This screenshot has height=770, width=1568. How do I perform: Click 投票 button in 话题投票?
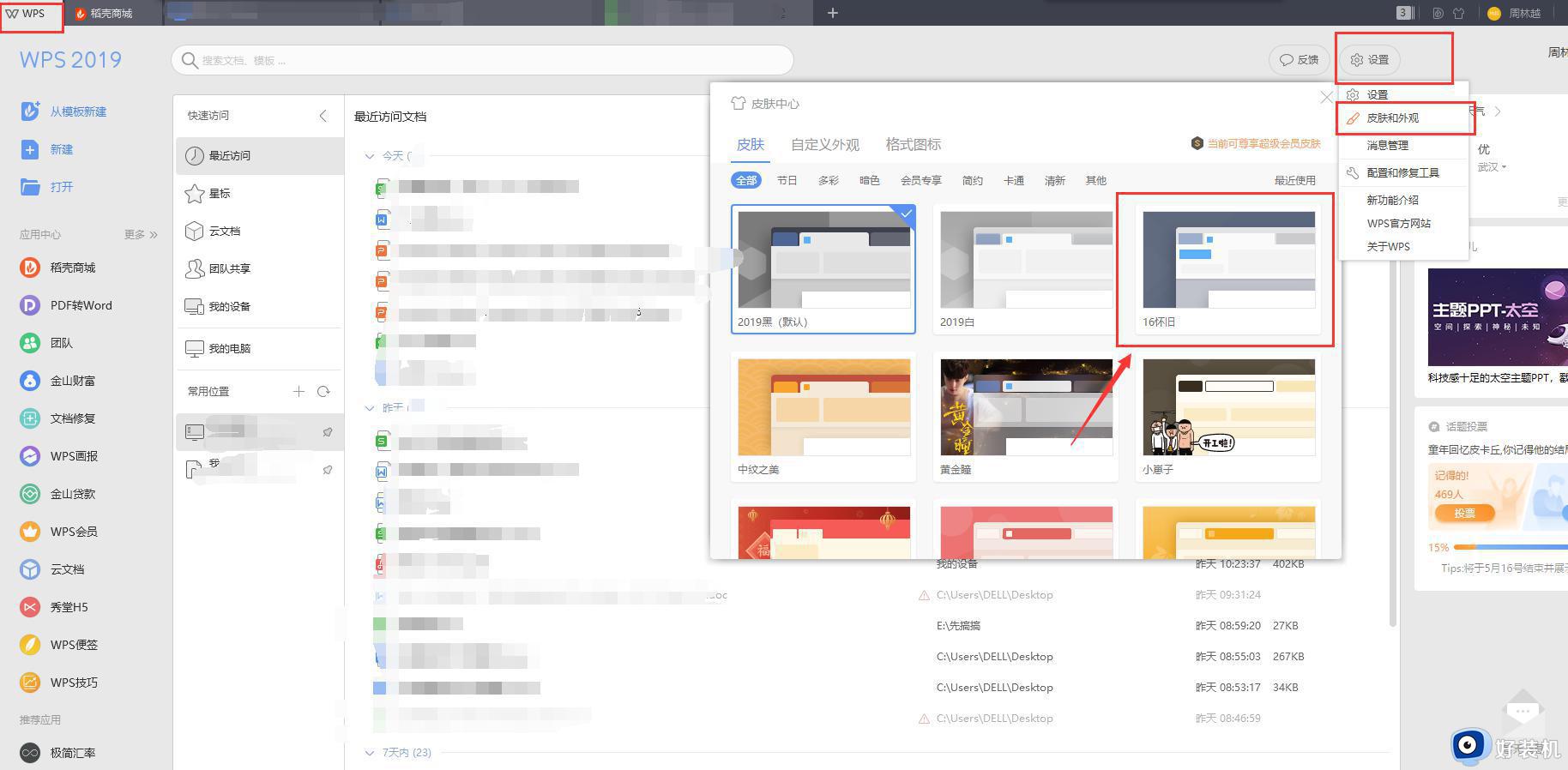[1464, 513]
